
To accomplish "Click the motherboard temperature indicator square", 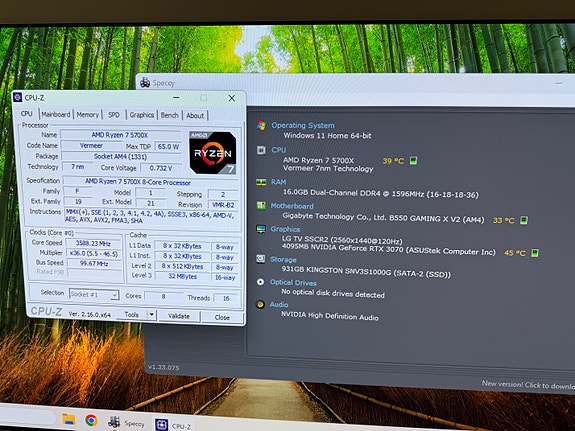I will pyautogui.click(x=524, y=220).
